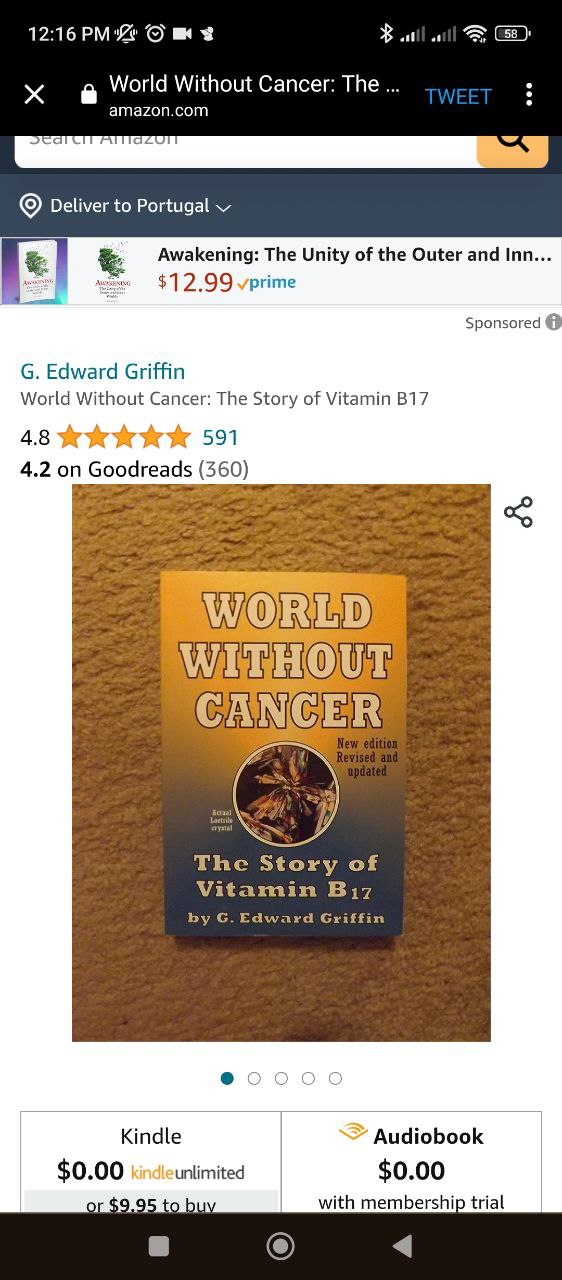Select the second image carousel dot
The width and height of the screenshot is (562, 1280).
tap(254, 1078)
